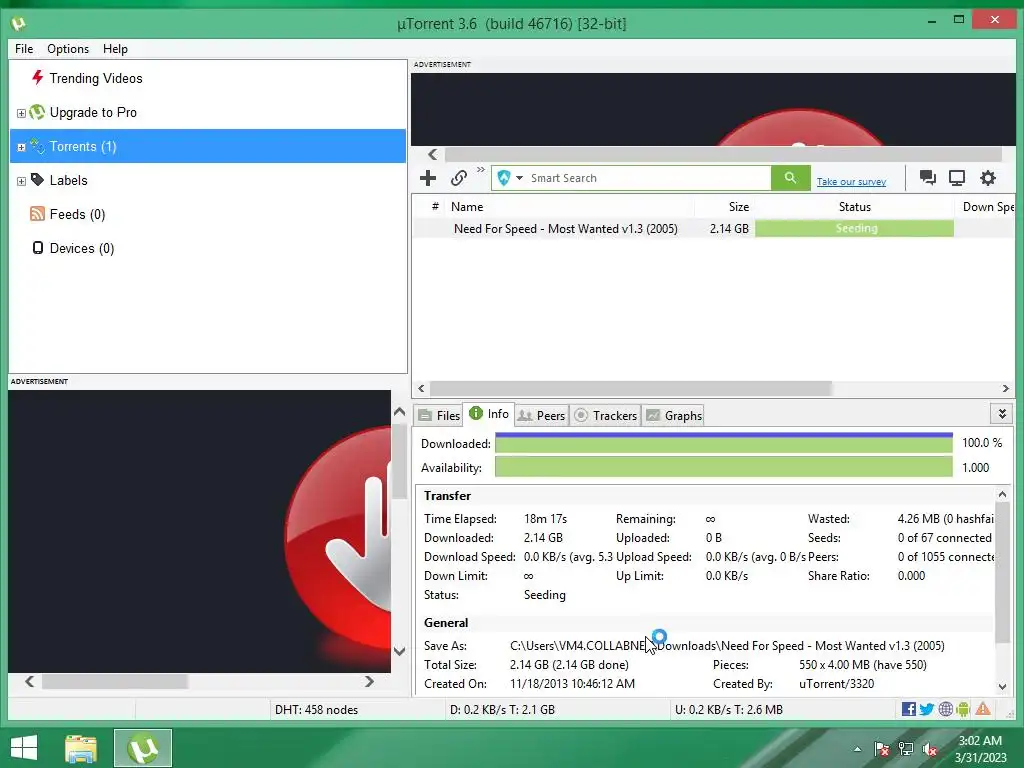Open Preferences gear icon
Viewport: 1024px width, 768px height.
pyautogui.click(x=988, y=178)
